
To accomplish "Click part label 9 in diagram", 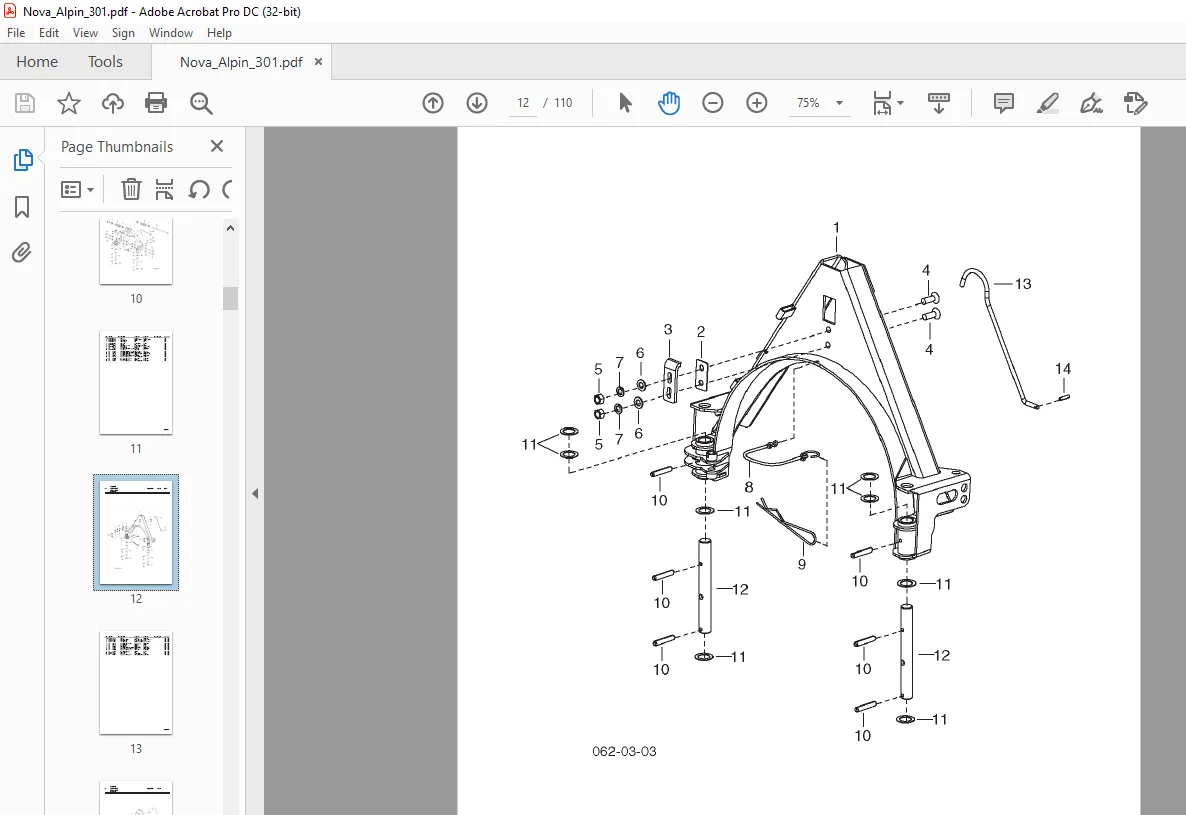I will 802,564.
